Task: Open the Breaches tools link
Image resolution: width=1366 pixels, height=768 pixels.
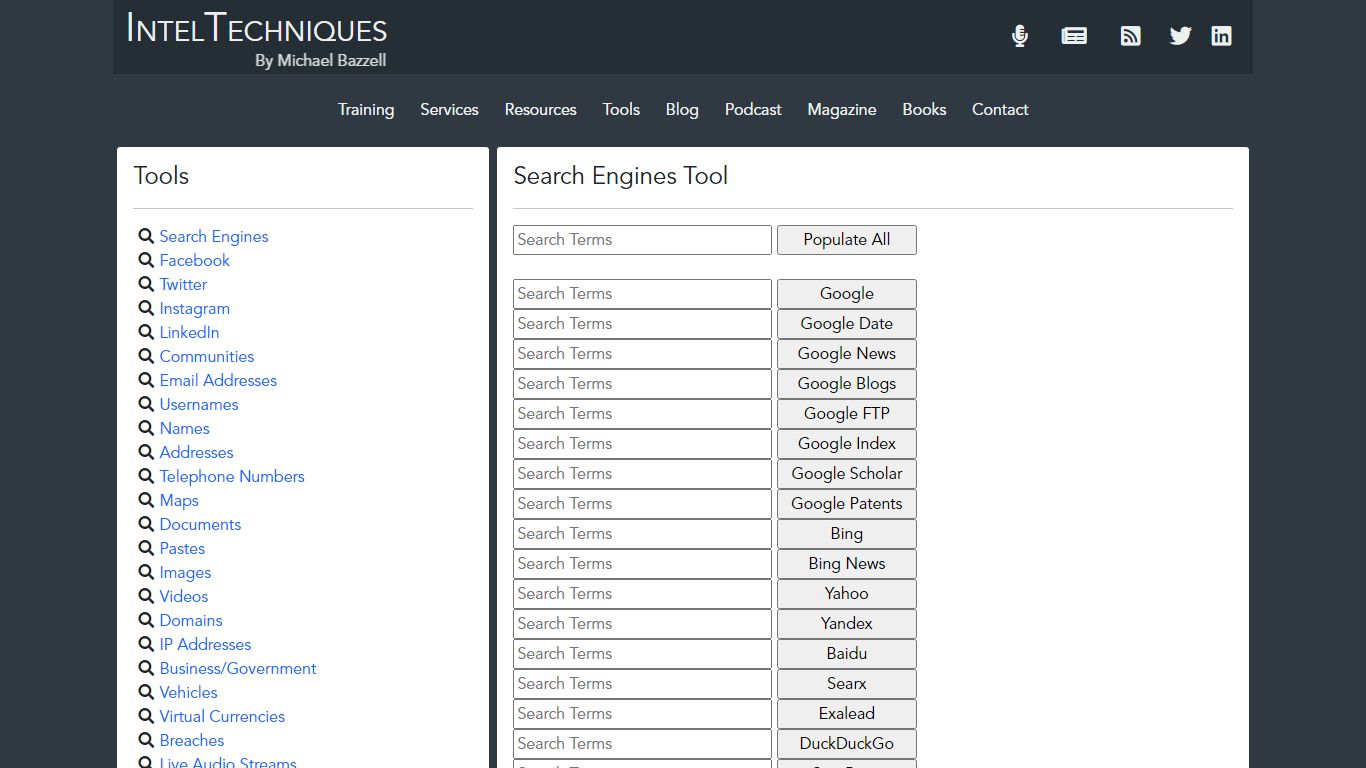Action: pyautogui.click(x=192, y=741)
